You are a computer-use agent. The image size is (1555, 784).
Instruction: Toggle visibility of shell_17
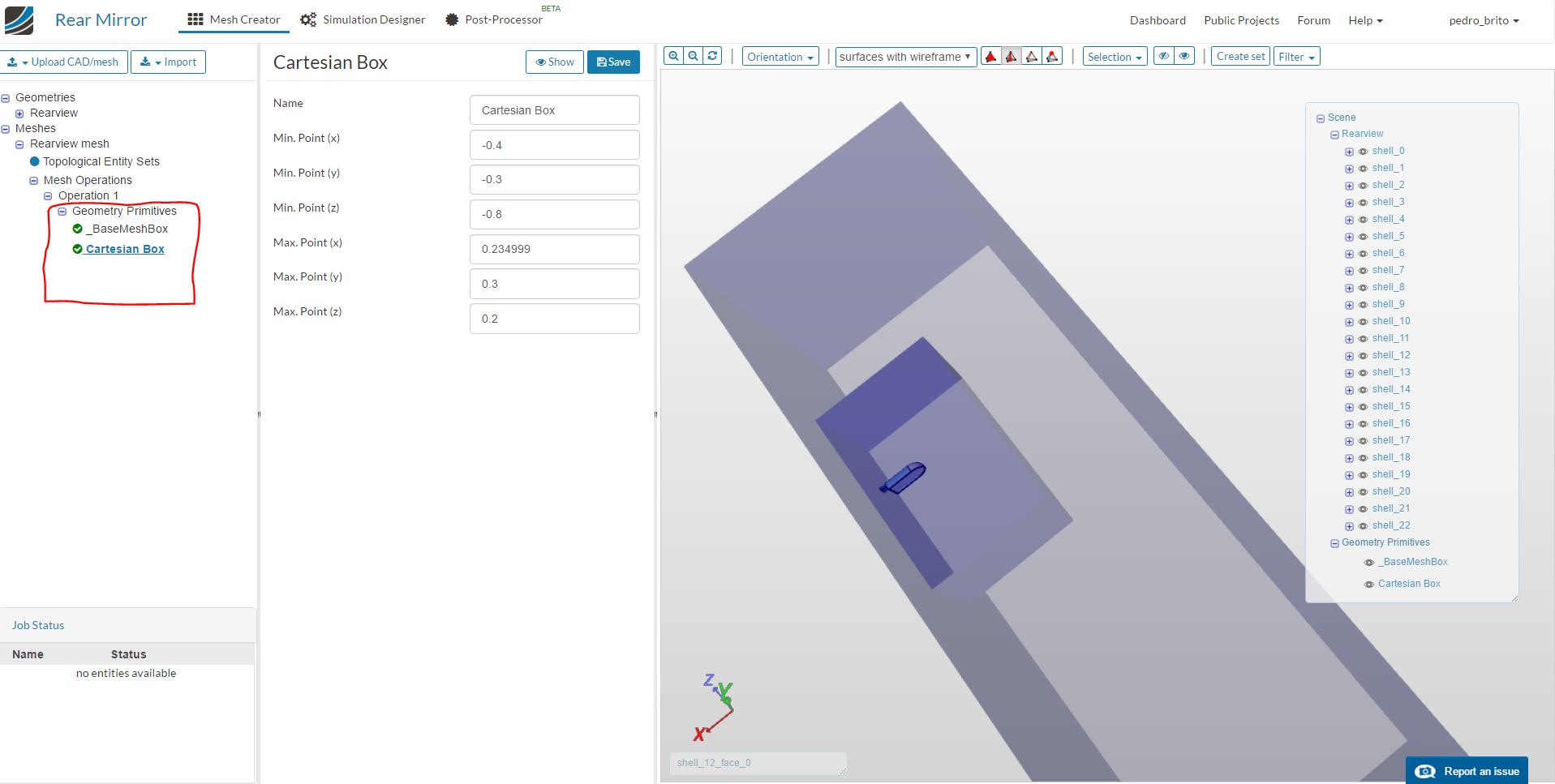tap(1364, 441)
